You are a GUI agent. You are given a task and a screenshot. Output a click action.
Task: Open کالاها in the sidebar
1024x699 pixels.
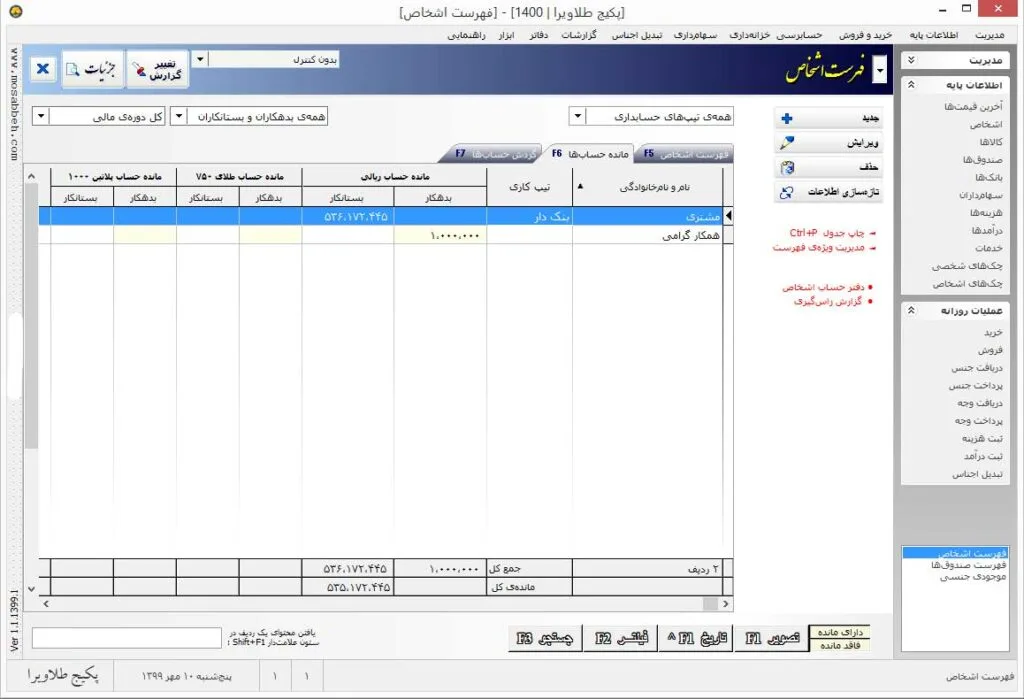[990, 142]
